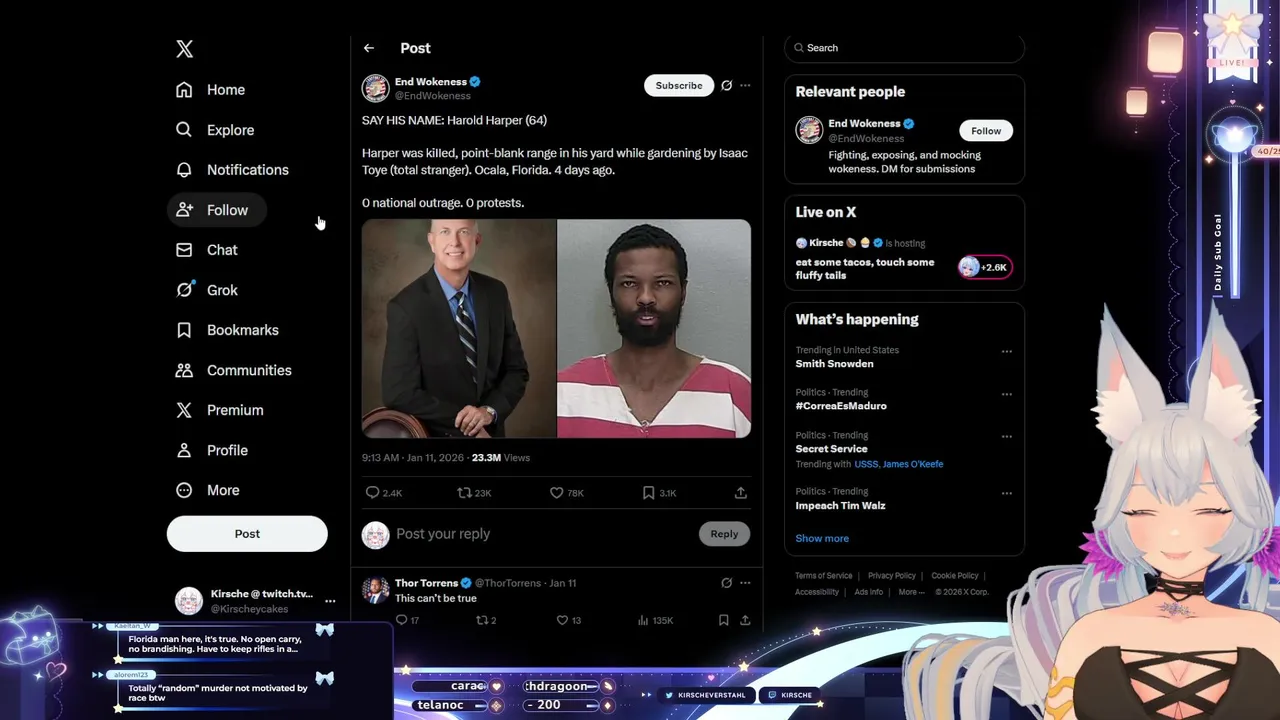
Task: Open the left photo of man in suit
Action: pos(459,329)
